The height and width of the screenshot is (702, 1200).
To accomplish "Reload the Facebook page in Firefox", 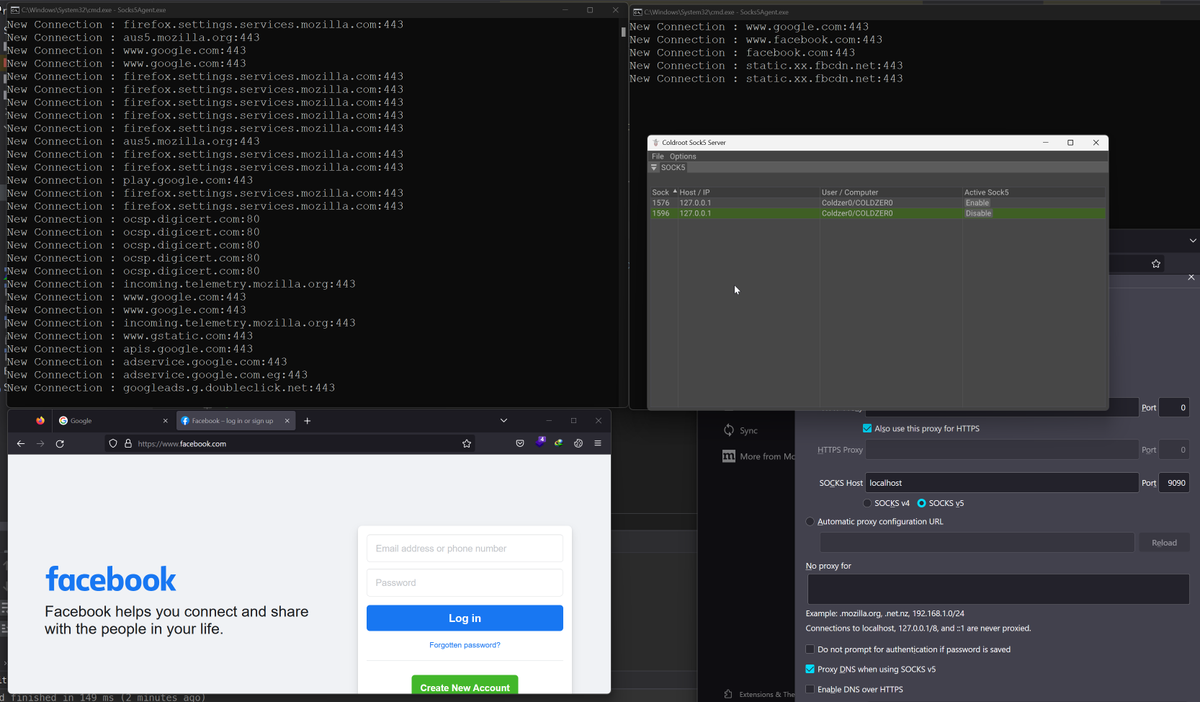I will pos(60,443).
